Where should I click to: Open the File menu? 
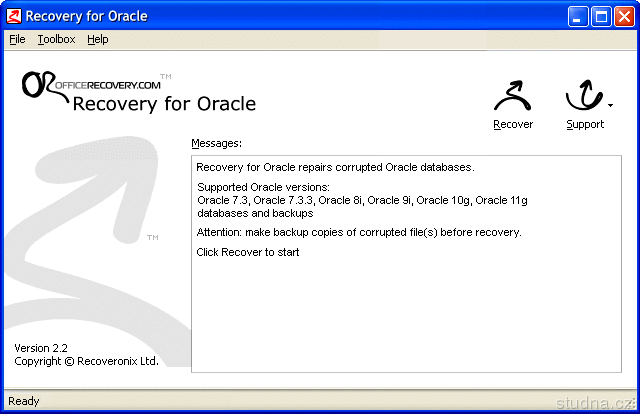click(17, 40)
